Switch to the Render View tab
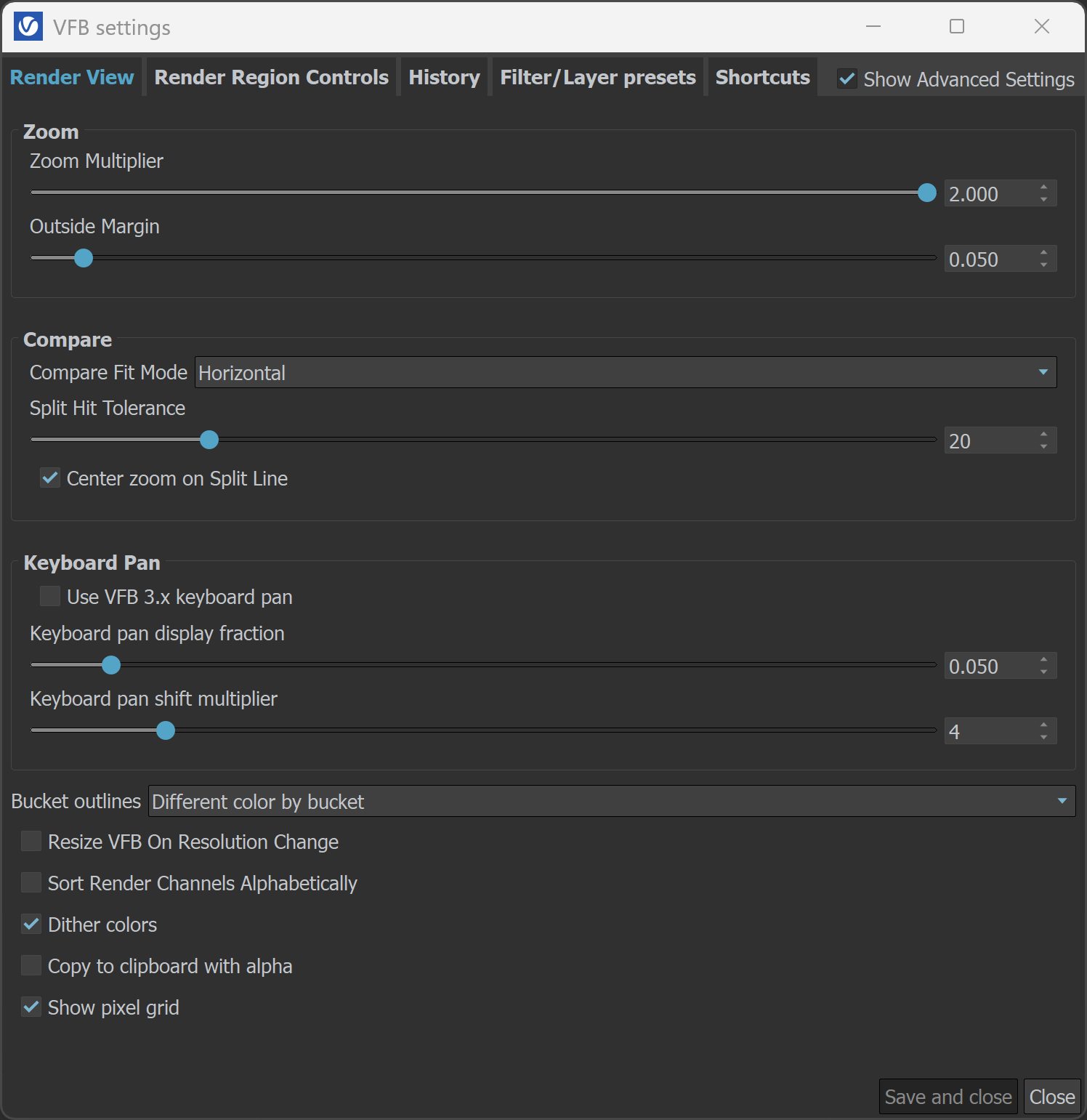Image resolution: width=1087 pixels, height=1120 pixels. point(72,77)
